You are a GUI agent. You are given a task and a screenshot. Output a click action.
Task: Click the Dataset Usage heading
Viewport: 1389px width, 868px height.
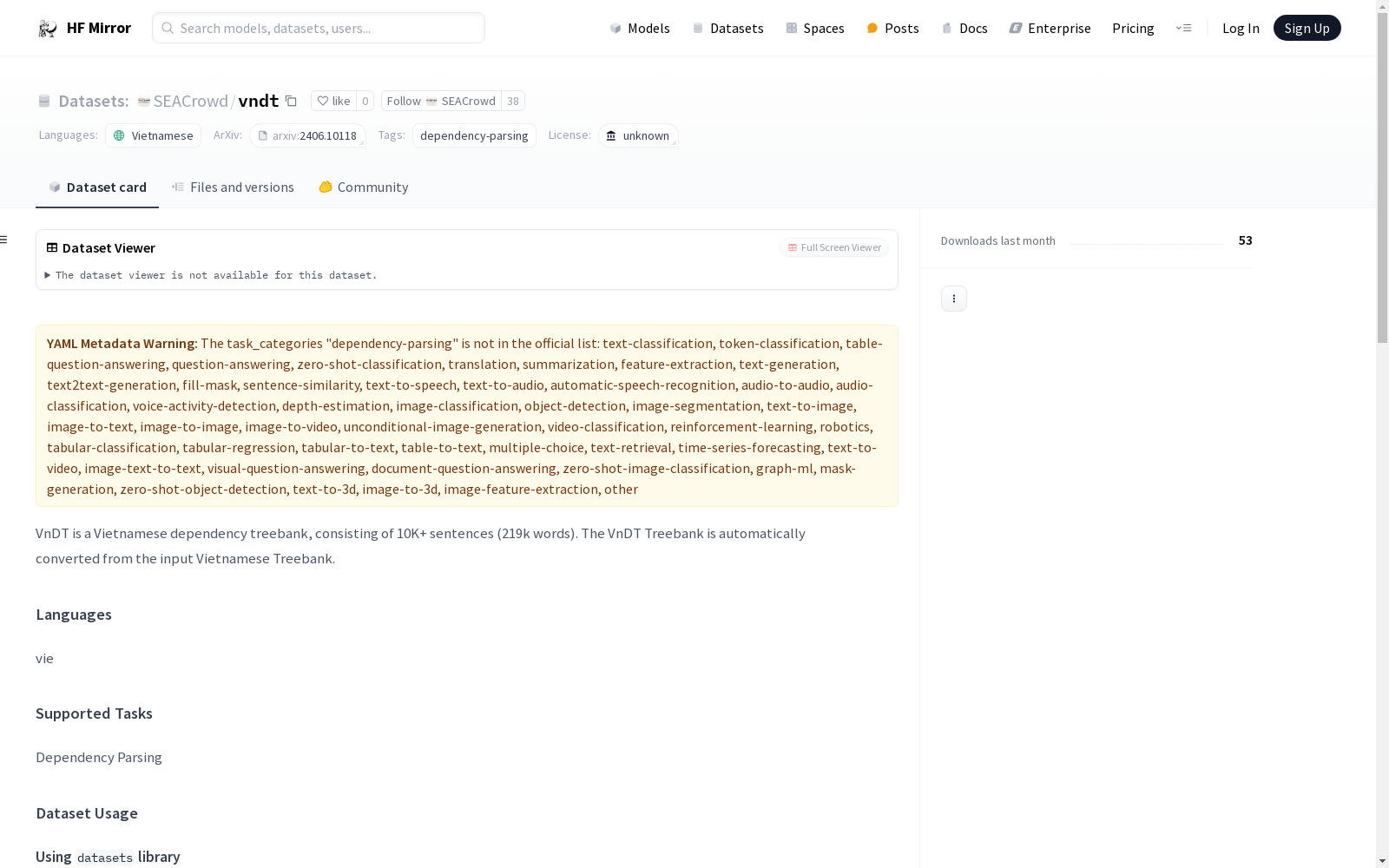pos(87,813)
